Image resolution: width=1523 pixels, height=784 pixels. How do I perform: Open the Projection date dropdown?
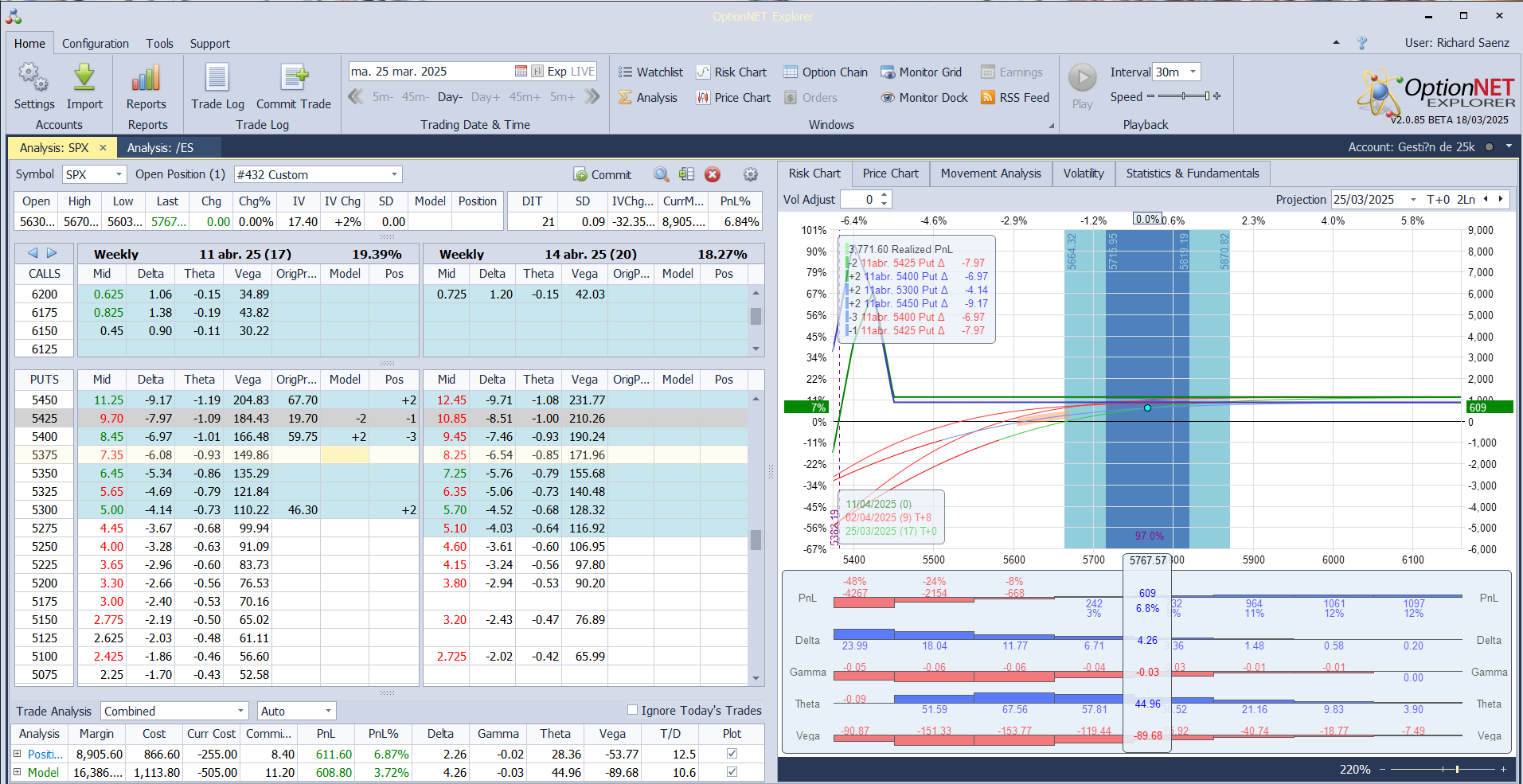(1413, 200)
